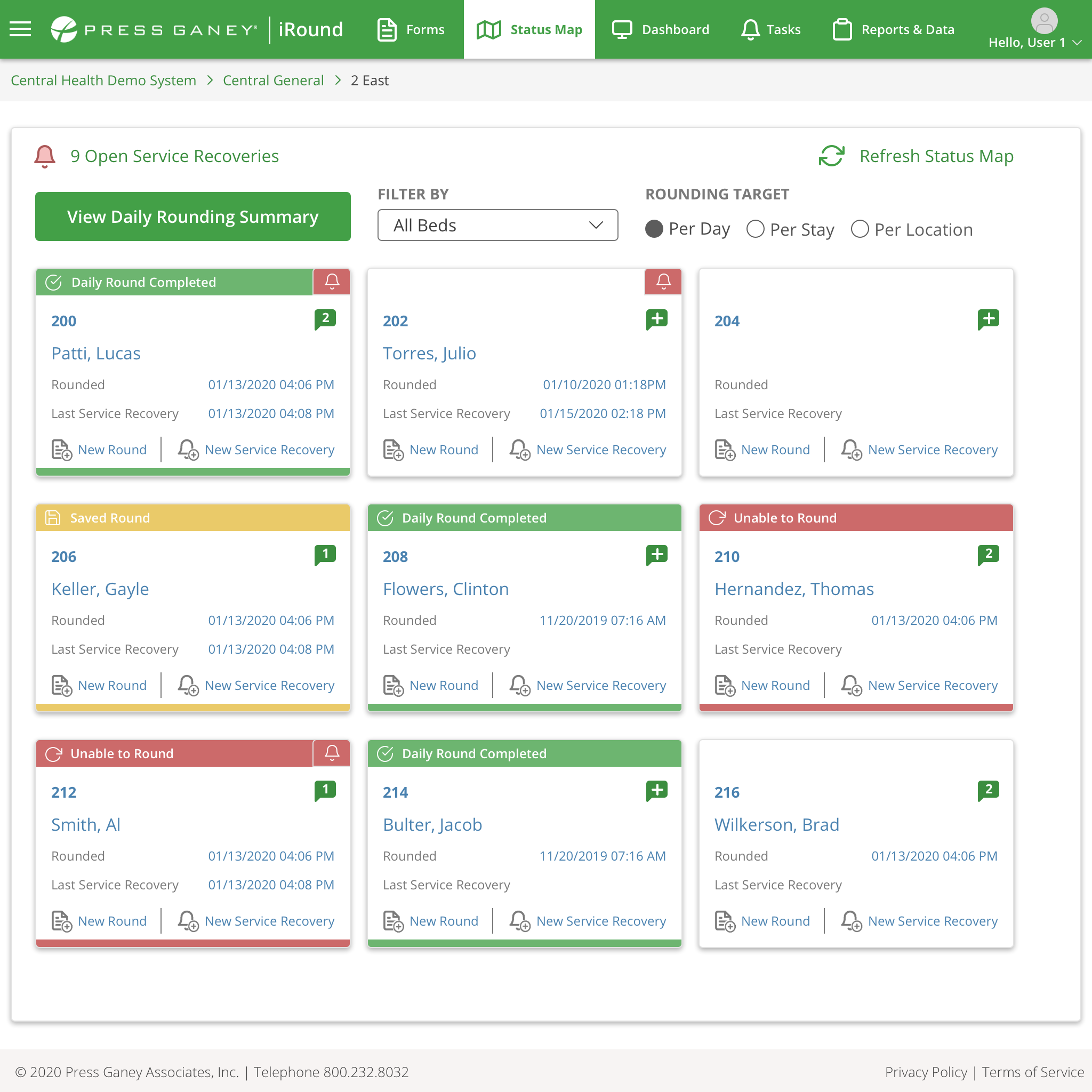Select the Per Stay rounding target
1092x1092 pixels.
click(755, 229)
